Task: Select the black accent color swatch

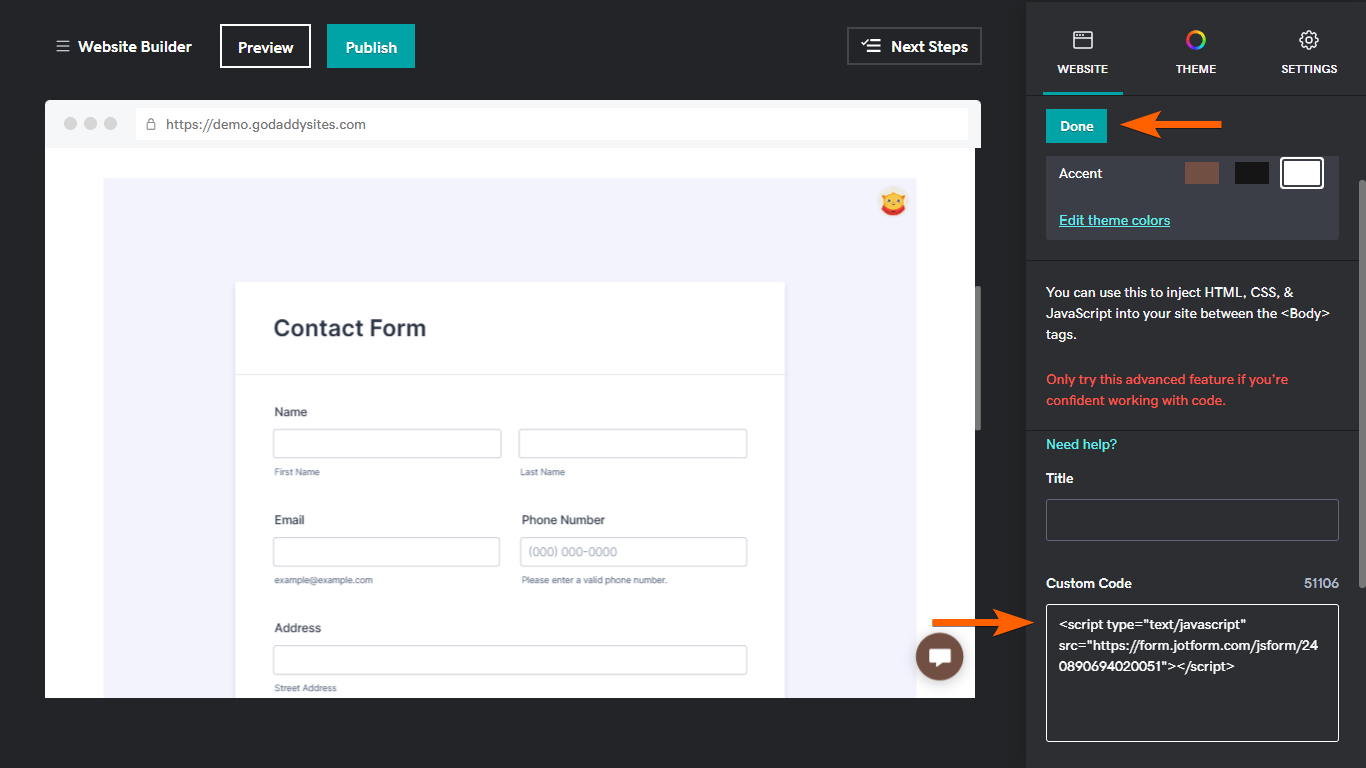Action: (x=1252, y=173)
